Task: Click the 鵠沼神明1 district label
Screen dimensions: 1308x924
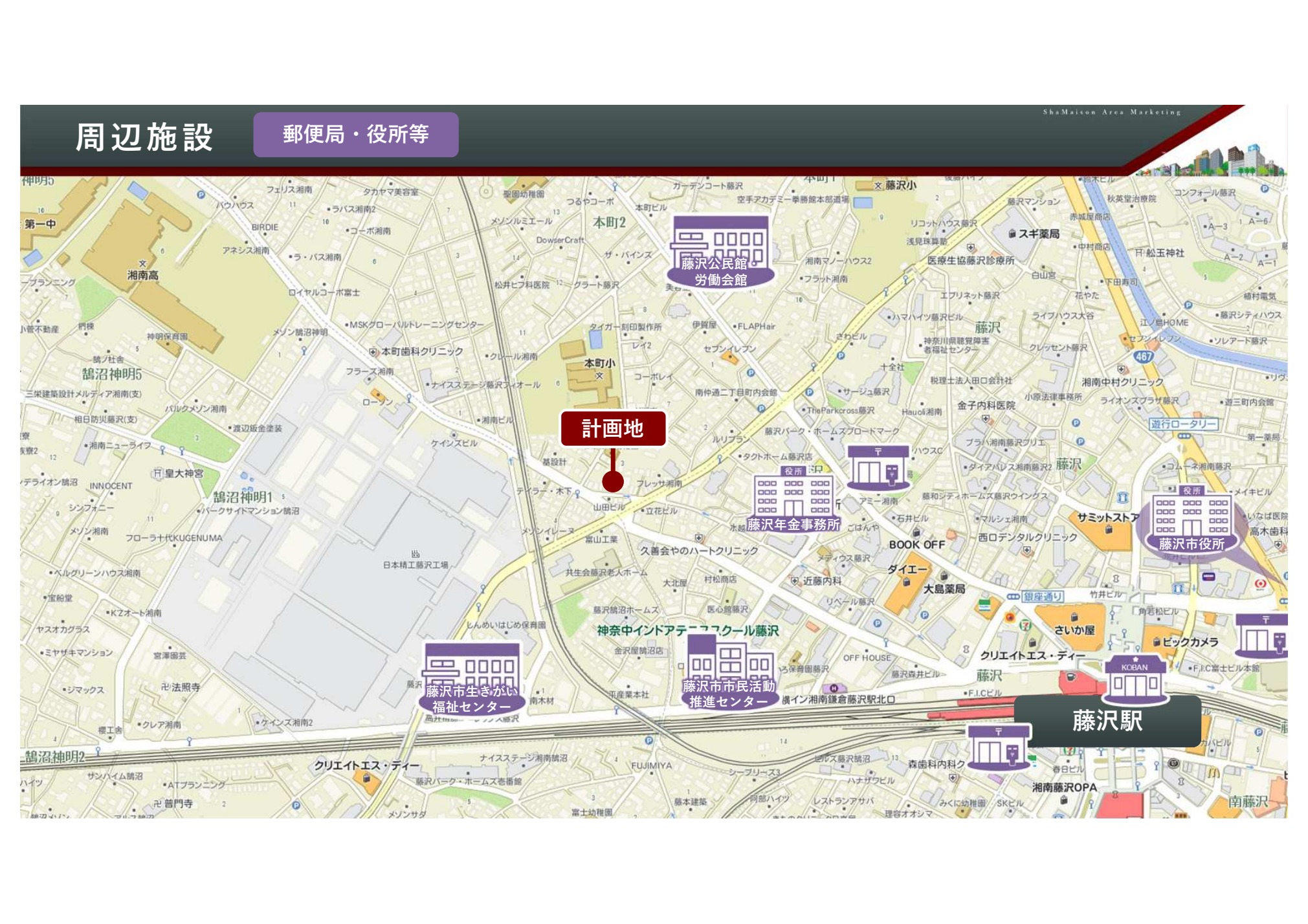Action: [243, 497]
